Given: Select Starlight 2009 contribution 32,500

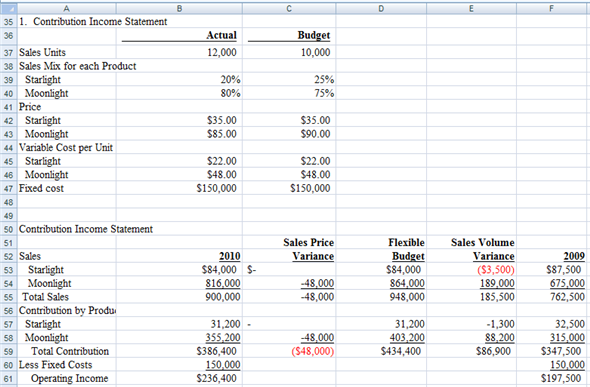Looking at the screenshot, I should coord(570,324).
